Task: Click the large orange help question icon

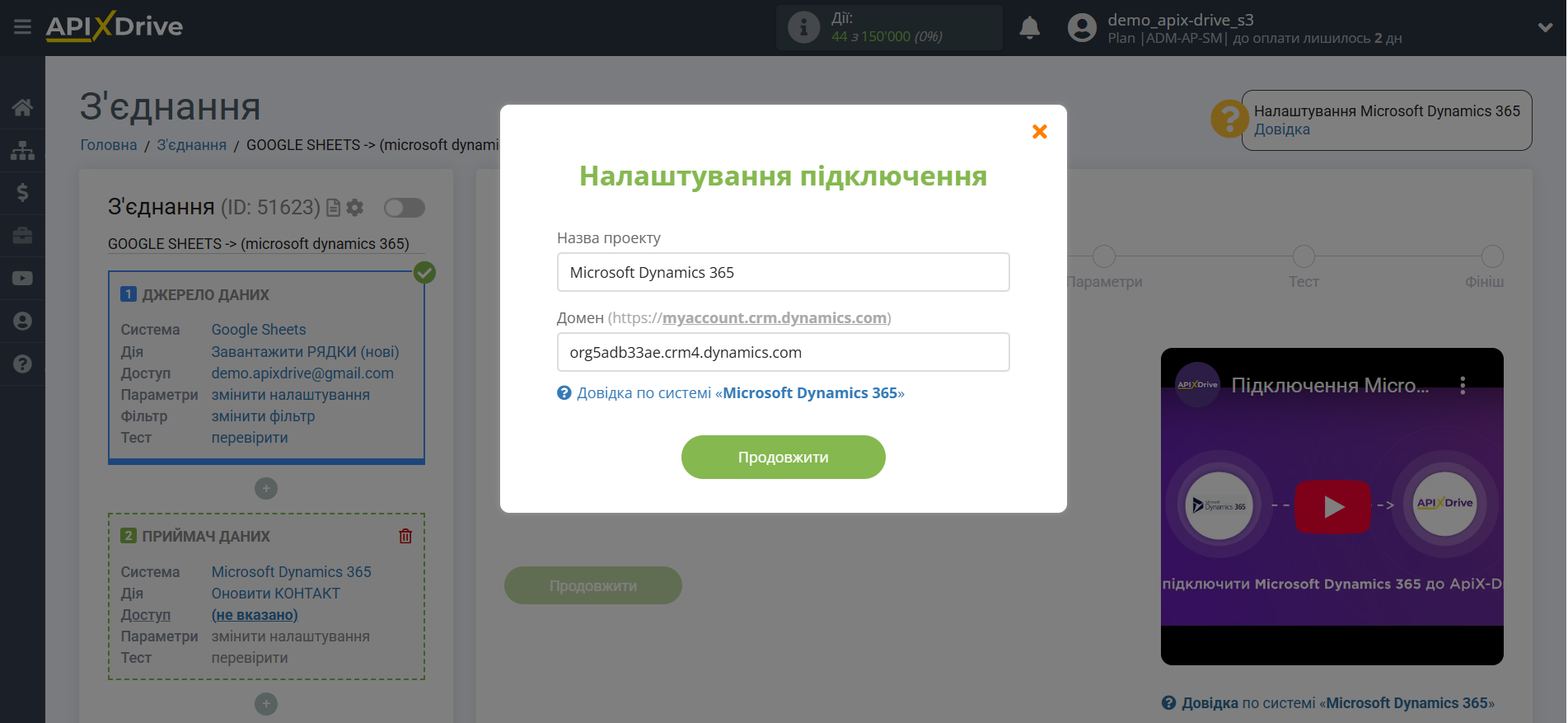Action: coord(1229,120)
